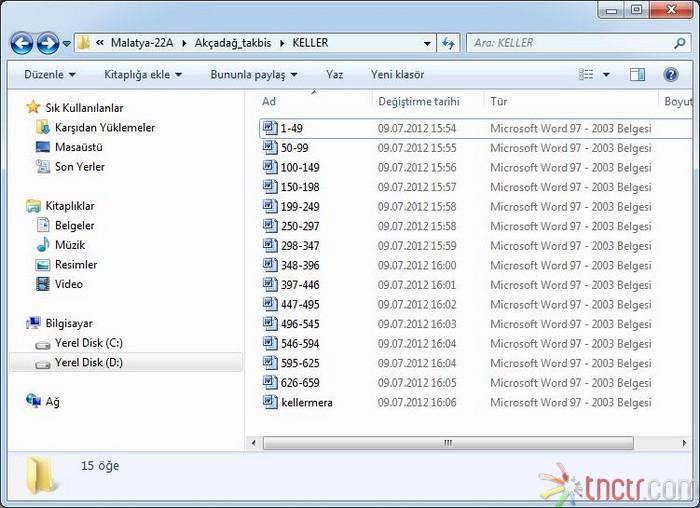Image resolution: width=700 pixels, height=508 pixels.
Task: Open Masaüstü in navigation pane
Action: click(79, 147)
